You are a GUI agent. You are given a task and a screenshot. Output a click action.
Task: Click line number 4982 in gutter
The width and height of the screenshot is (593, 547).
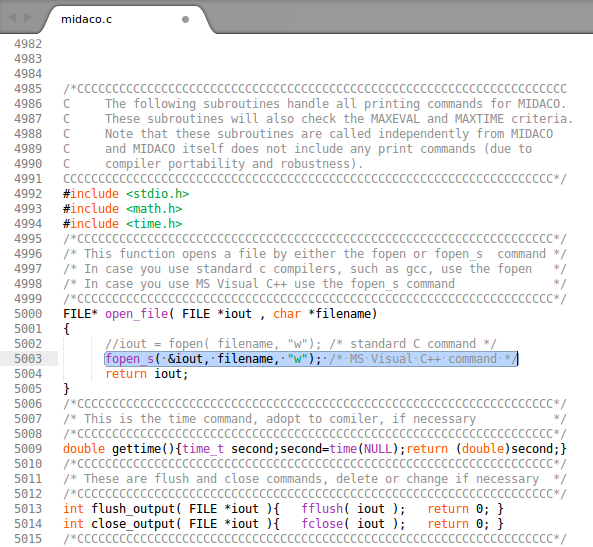click(28, 44)
